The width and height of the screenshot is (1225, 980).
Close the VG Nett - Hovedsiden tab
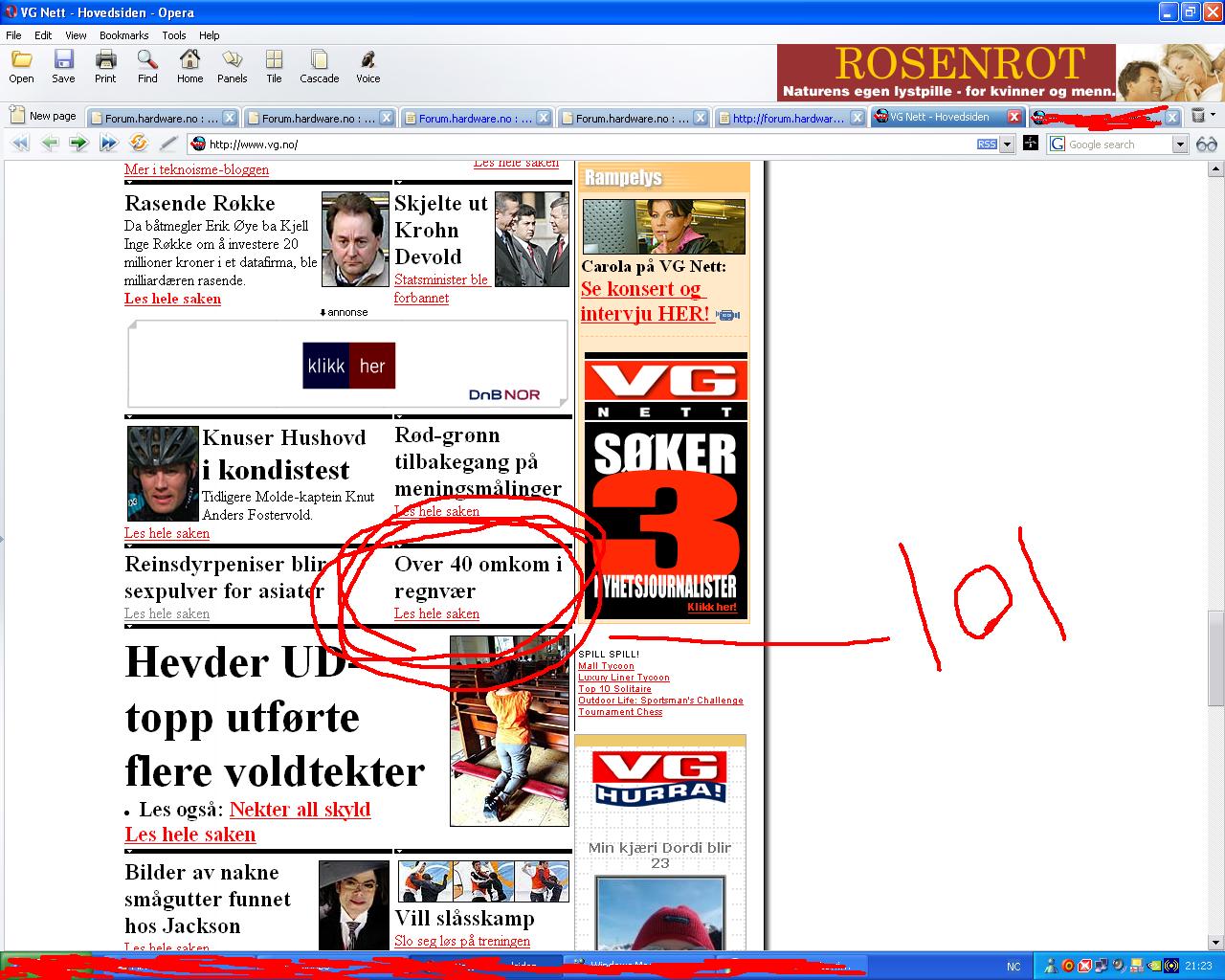point(1014,117)
